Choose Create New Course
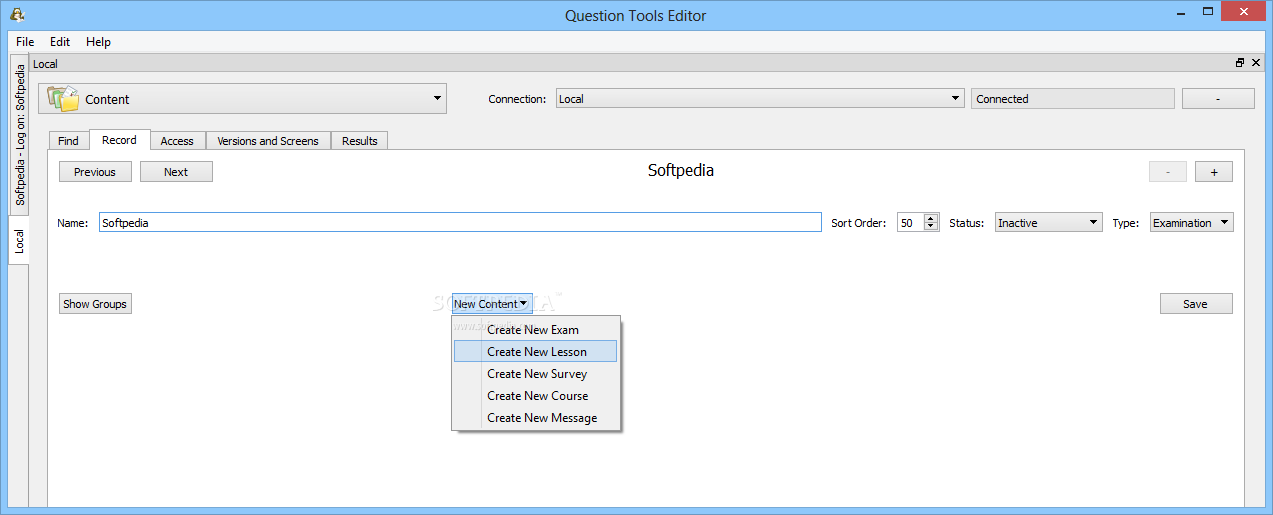This screenshot has height=515, width=1273. pyautogui.click(x=535, y=396)
